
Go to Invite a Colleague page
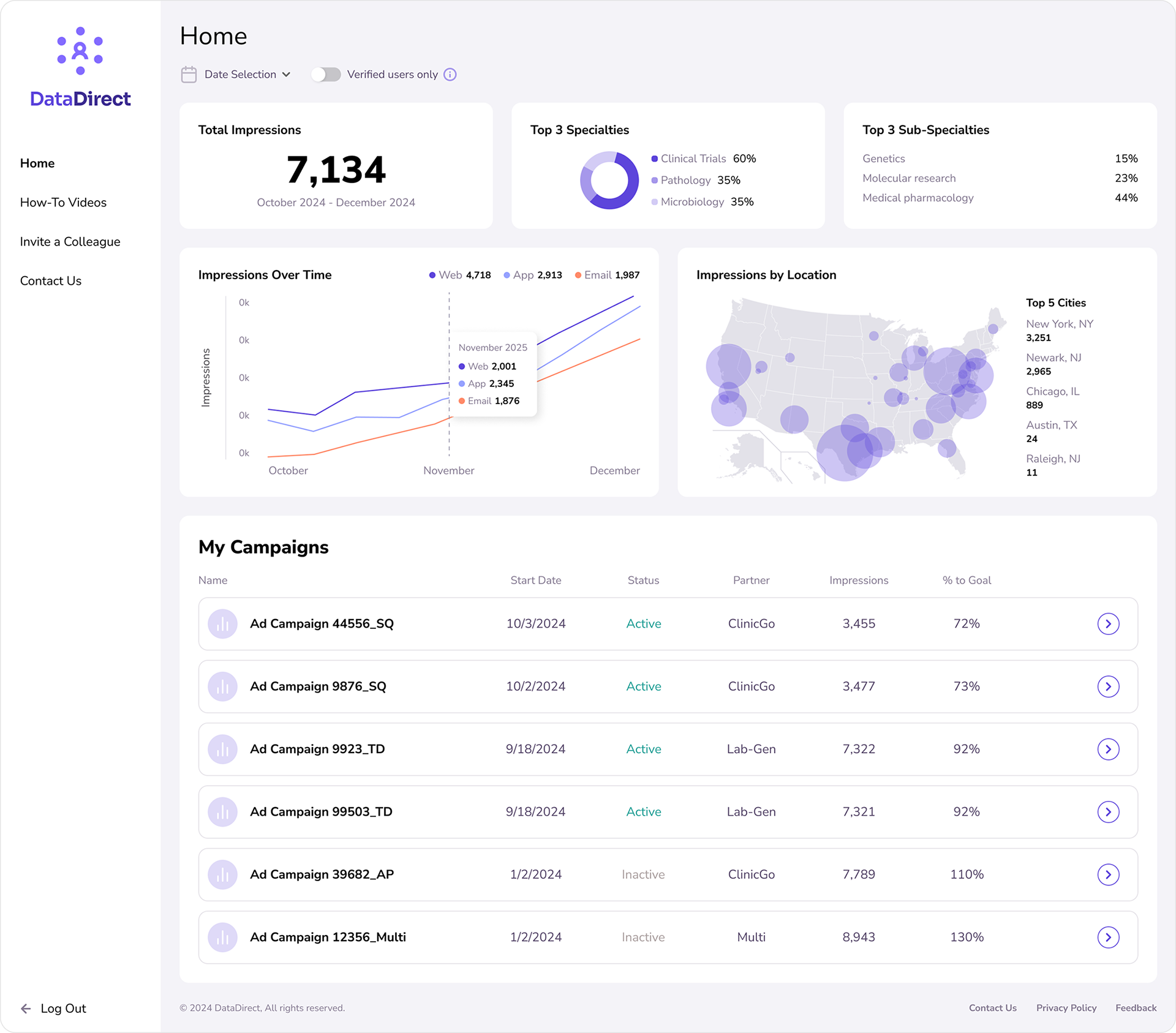pyautogui.click(x=70, y=242)
